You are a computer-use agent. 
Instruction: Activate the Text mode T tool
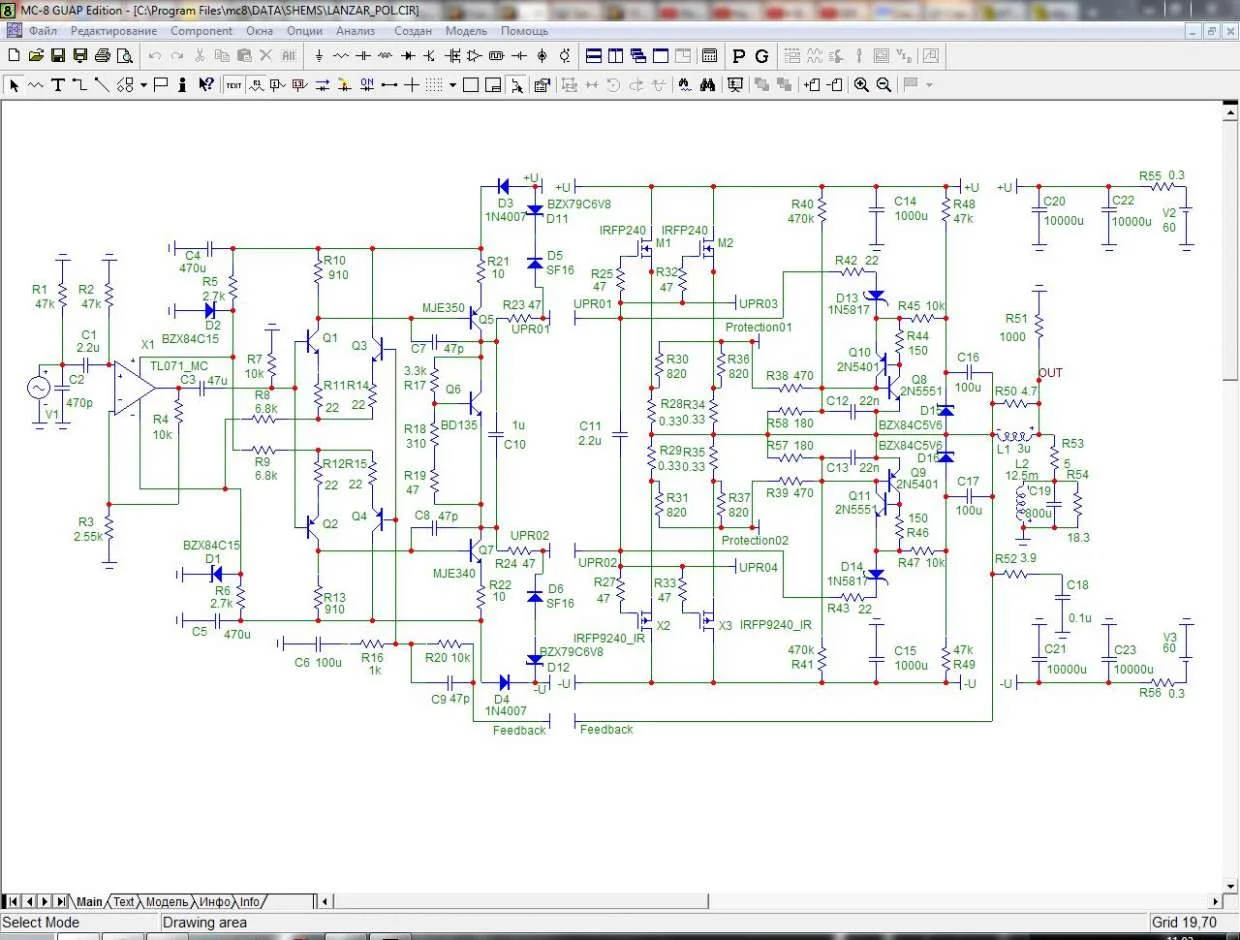tap(58, 85)
